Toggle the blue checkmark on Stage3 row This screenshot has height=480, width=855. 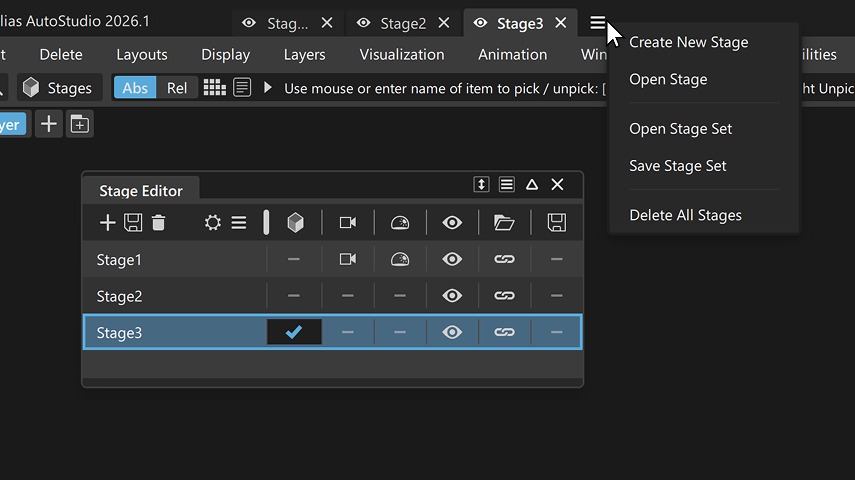coord(294,332)
